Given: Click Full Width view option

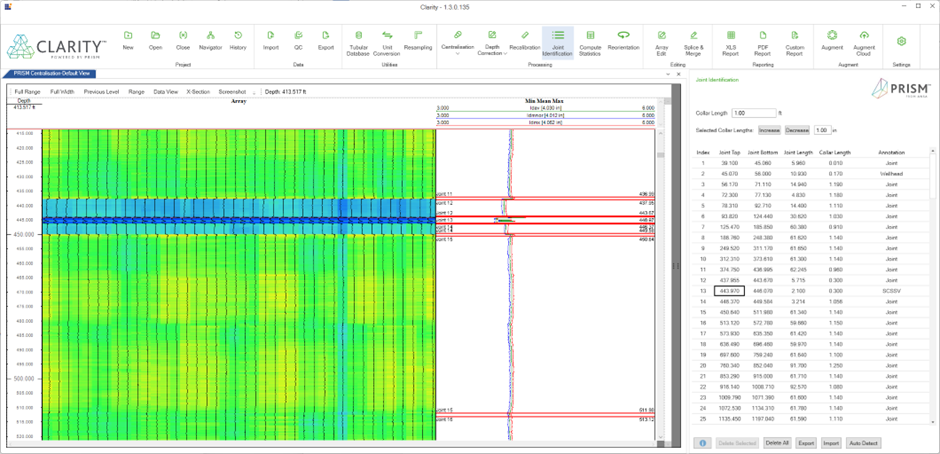Looking at the screenshot, I should tap(62, 92).
